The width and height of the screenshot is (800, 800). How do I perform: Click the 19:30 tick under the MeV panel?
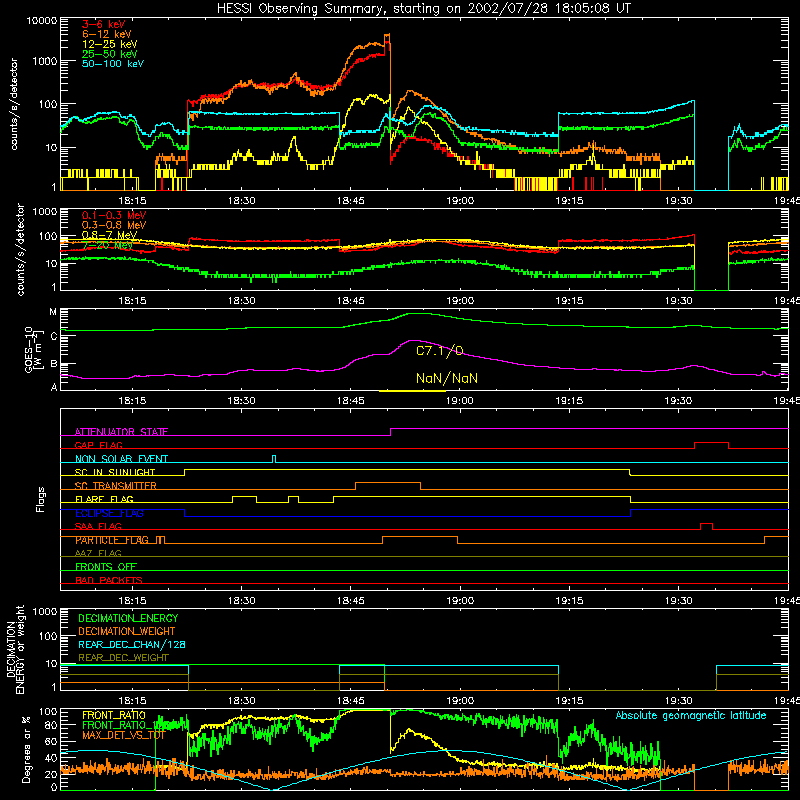tap(678, 301)
